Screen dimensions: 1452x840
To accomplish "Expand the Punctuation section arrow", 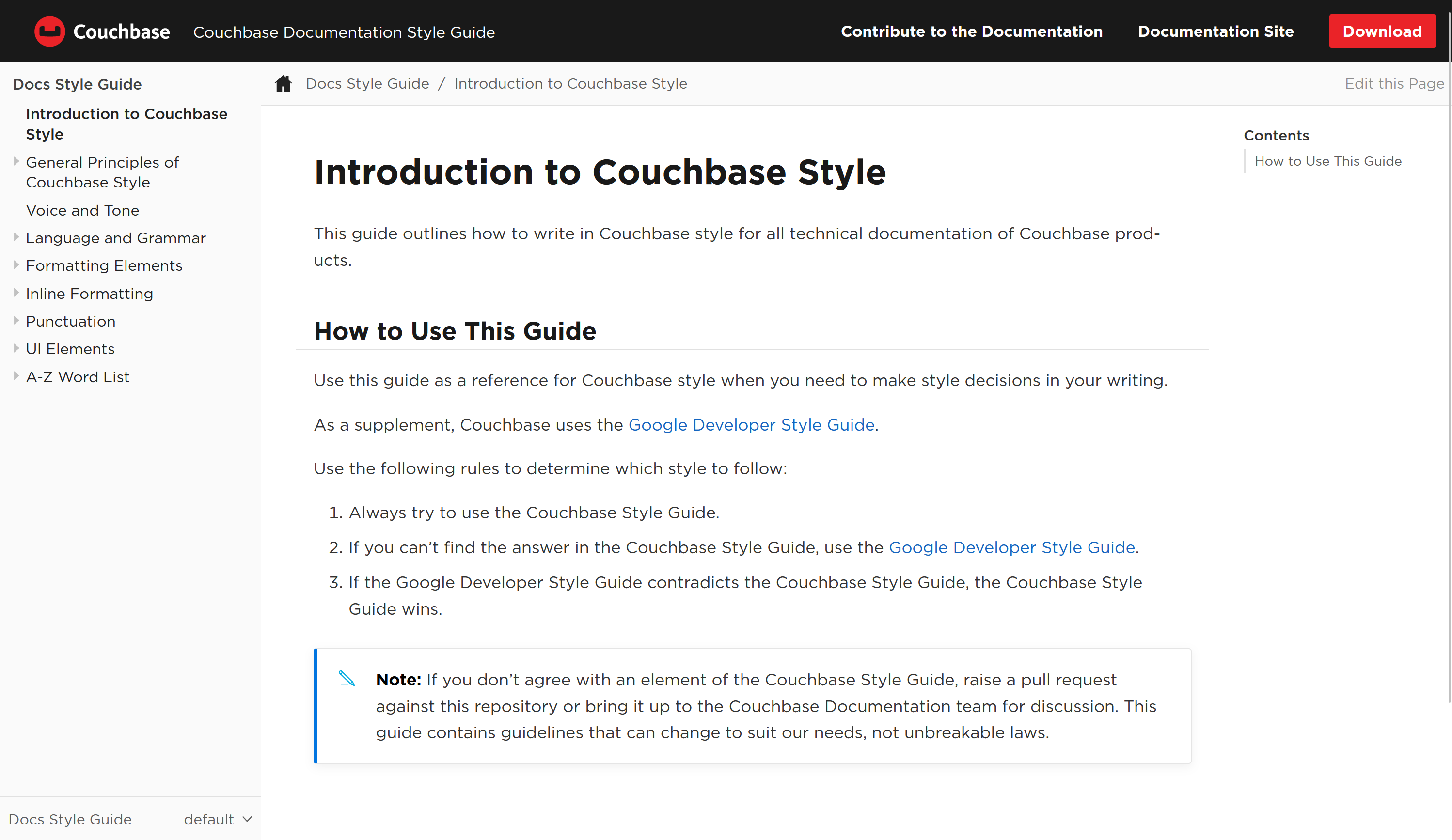I will (16, 320).
